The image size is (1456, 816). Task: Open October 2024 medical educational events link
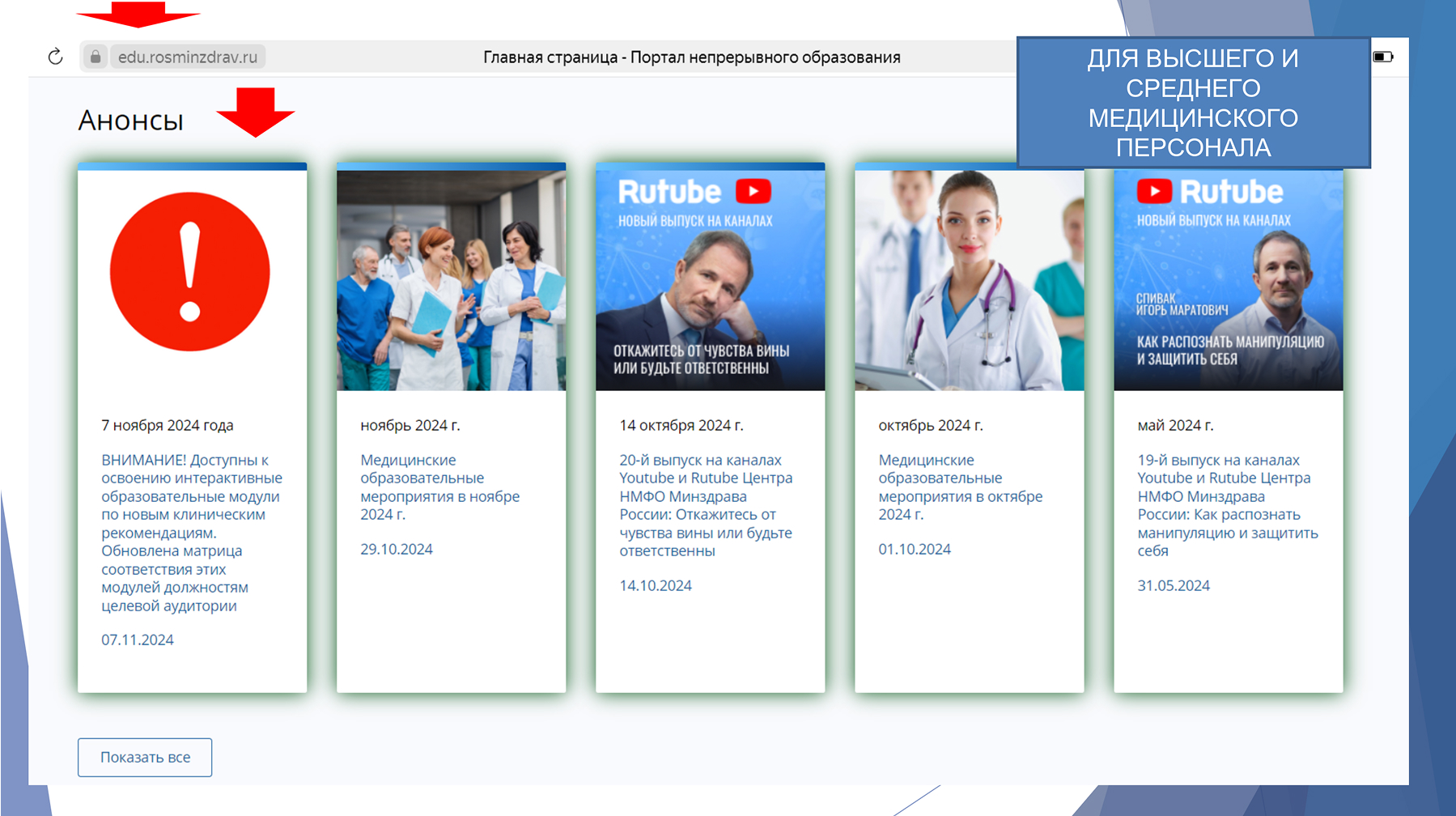[961, 487]
